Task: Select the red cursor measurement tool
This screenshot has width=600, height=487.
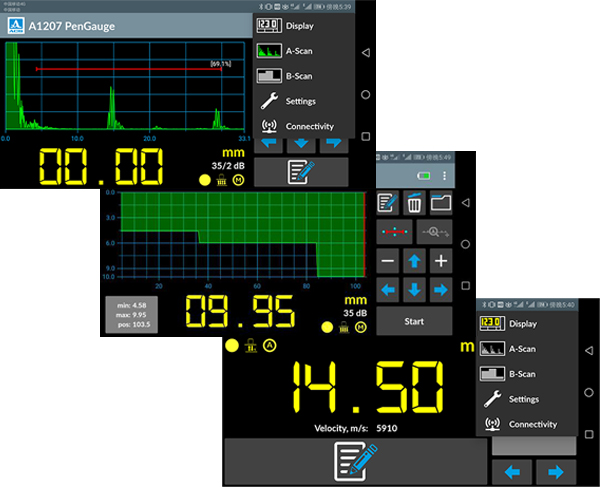Action: point(395,232)
